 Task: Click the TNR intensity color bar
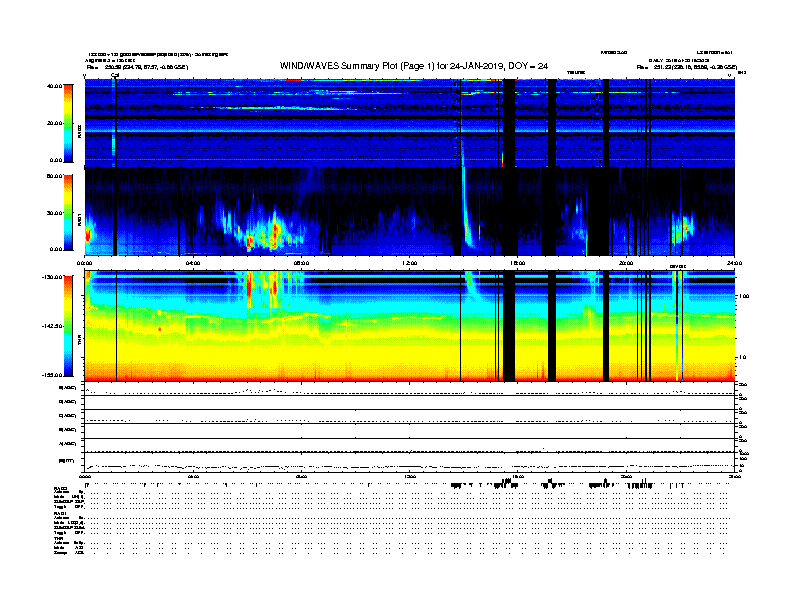click(x=68, y=326)
